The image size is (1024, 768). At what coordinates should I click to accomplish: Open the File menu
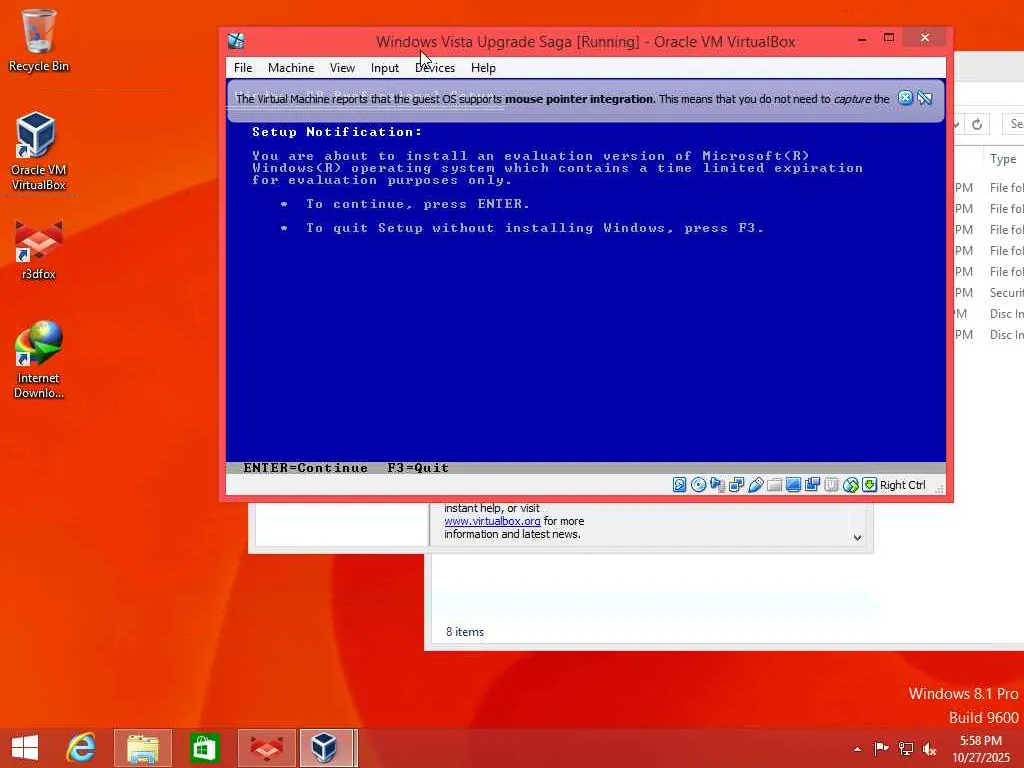coord(243,68)
